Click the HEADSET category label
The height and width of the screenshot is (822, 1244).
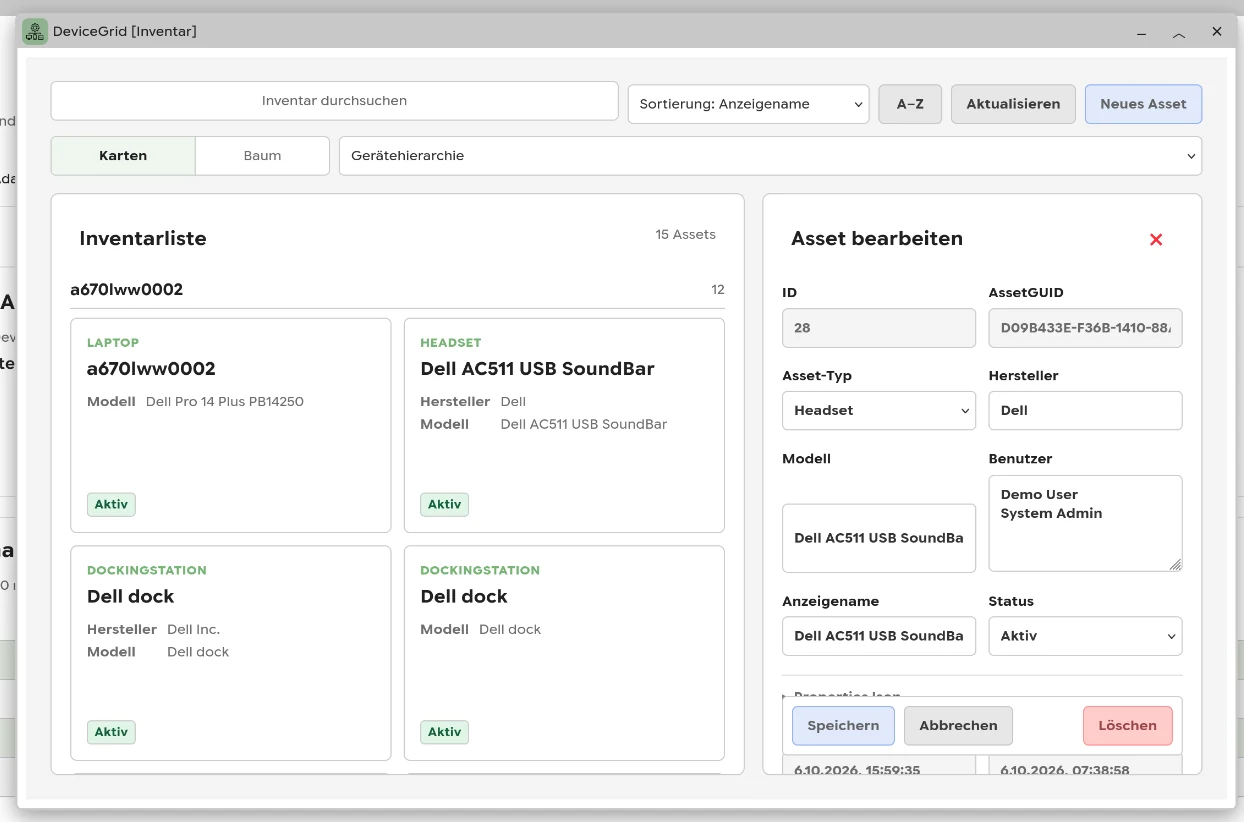(x=451, y=343)
